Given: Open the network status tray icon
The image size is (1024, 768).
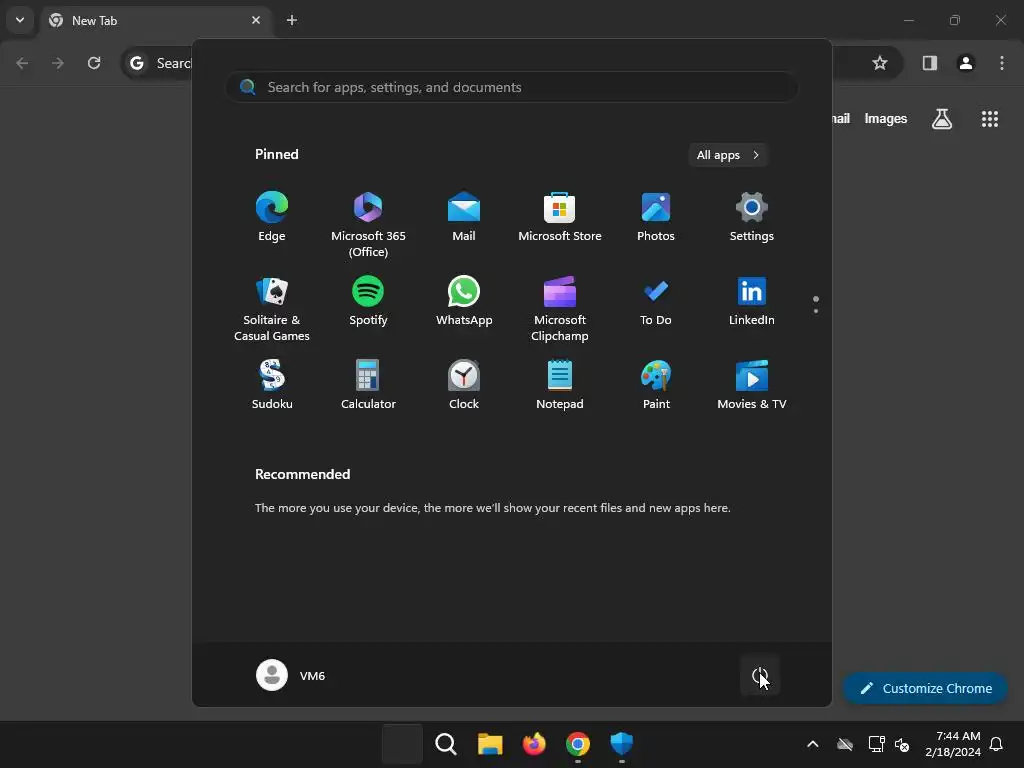Looking at the screenshot, I should tap(876, 744).
